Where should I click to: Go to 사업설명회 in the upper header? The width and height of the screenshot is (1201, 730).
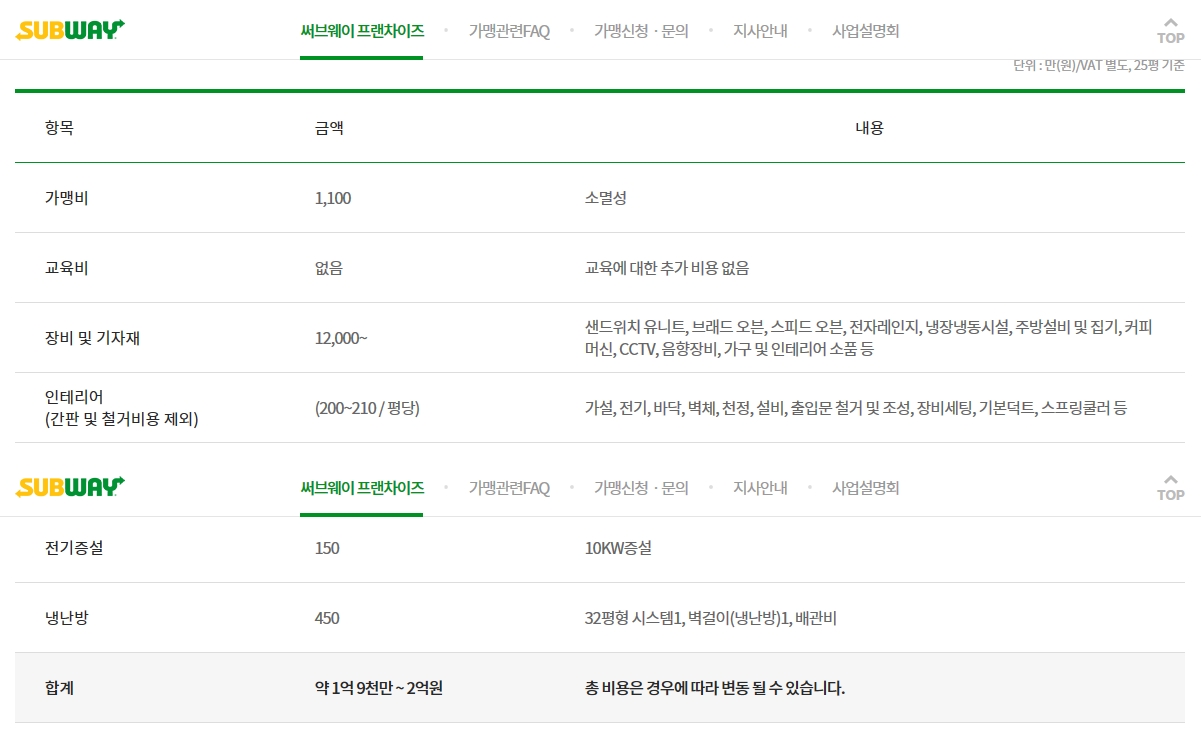(865, 31)
